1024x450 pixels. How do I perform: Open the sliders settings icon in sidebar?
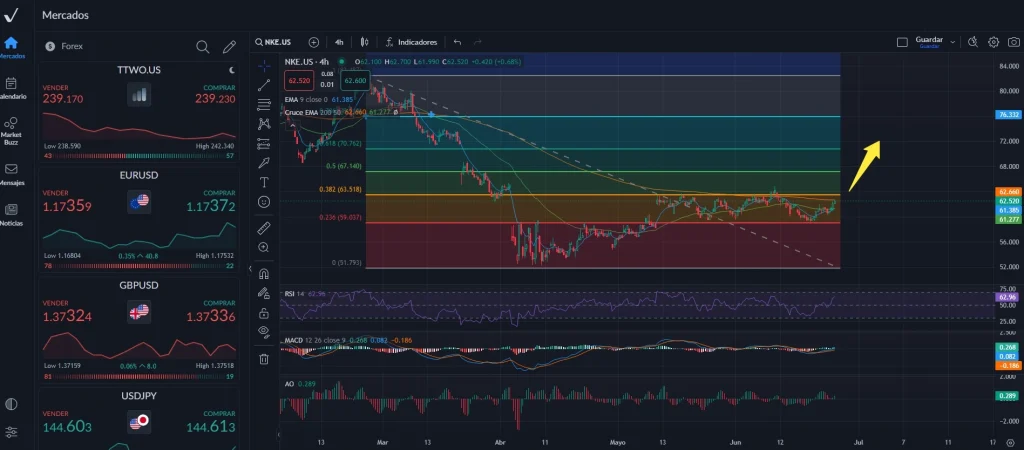pyautogui.click(x=10, y=432)
